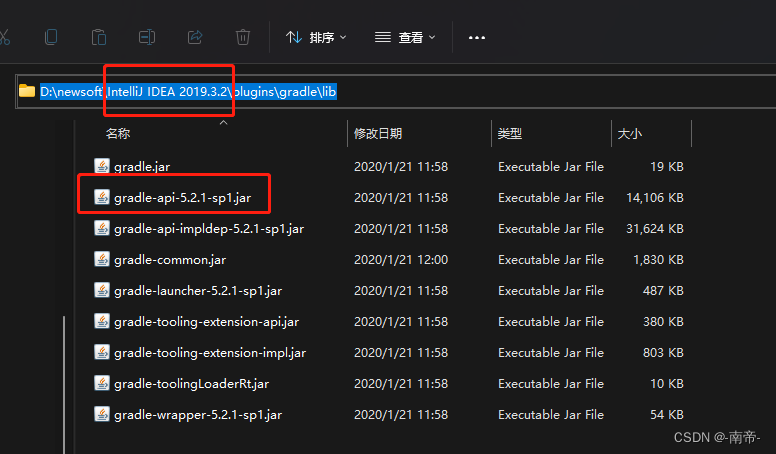Click the 487 KB size cell
This screenshot has height=454, width=776.
pyautogui.click(x=663, y=291)
